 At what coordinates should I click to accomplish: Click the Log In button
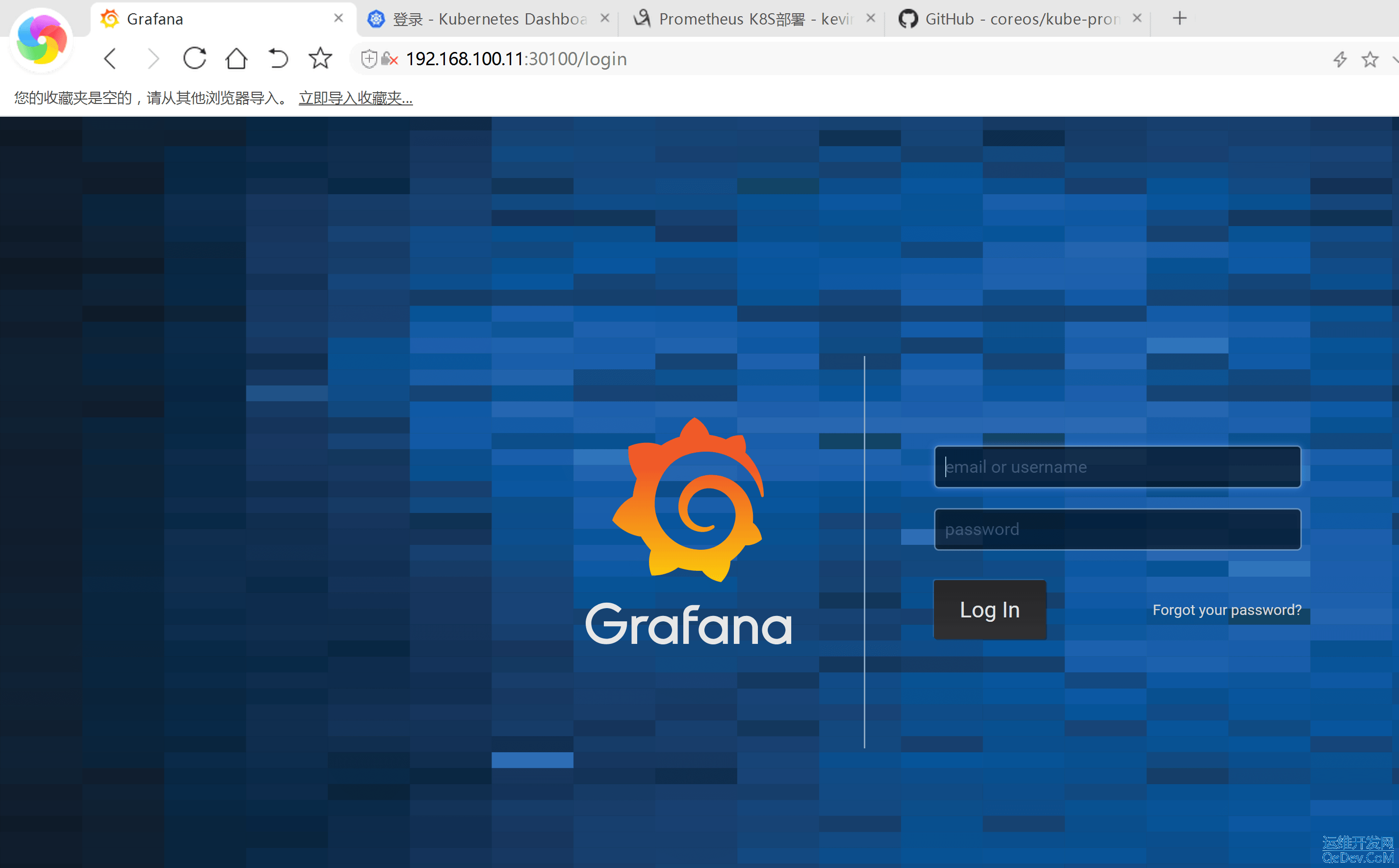point(990,610)
